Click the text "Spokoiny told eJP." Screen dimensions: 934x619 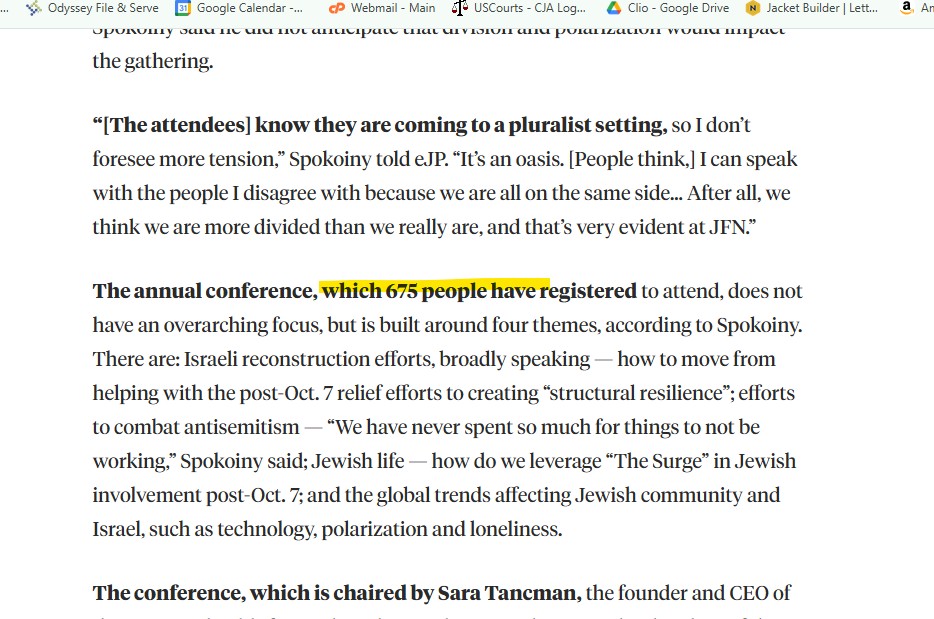[369, 160]
